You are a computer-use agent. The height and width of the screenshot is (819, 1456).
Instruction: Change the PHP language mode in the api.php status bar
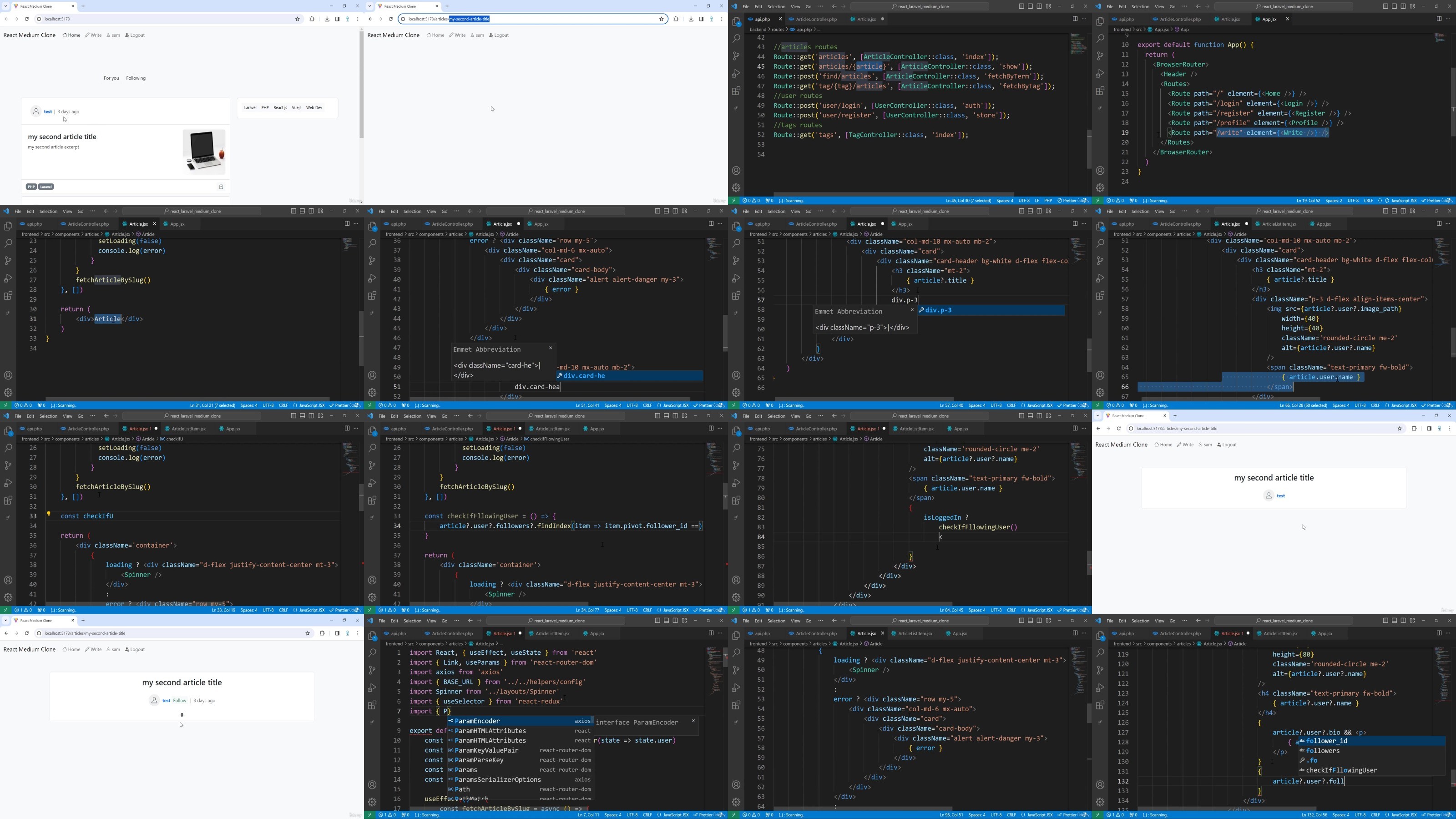[1048, 200]
